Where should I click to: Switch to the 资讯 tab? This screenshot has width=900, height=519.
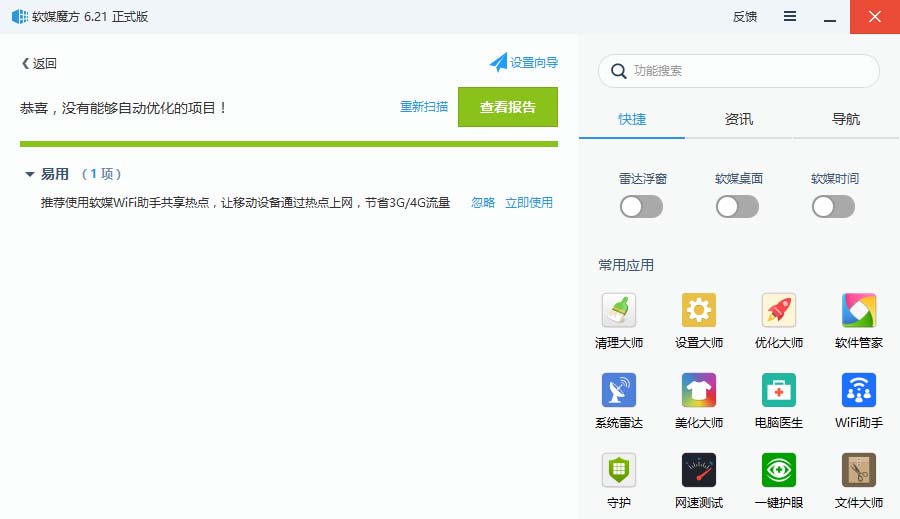click(739, 119)
